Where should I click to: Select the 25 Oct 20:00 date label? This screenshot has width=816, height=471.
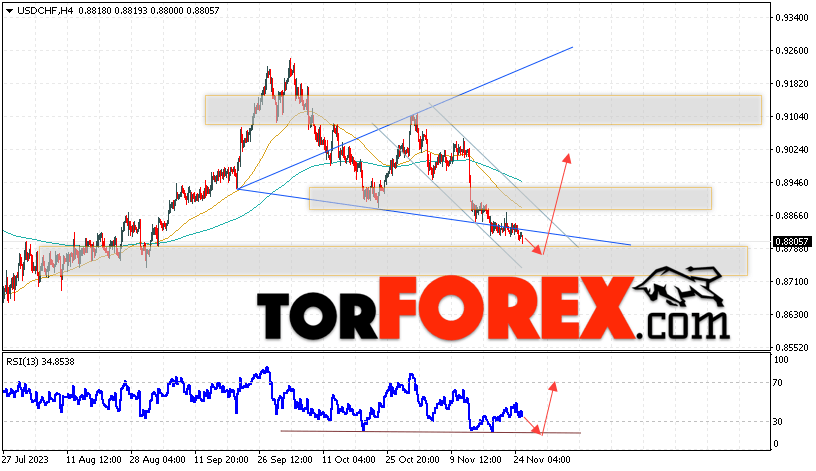click(413, 460)
